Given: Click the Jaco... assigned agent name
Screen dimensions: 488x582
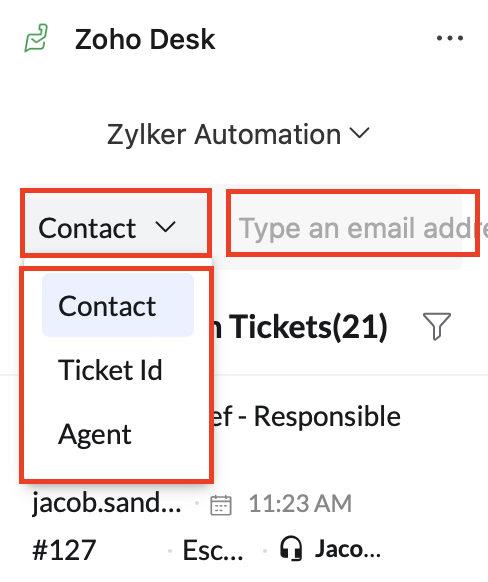Looking at the screenshot, I should [x=348, y=549].
